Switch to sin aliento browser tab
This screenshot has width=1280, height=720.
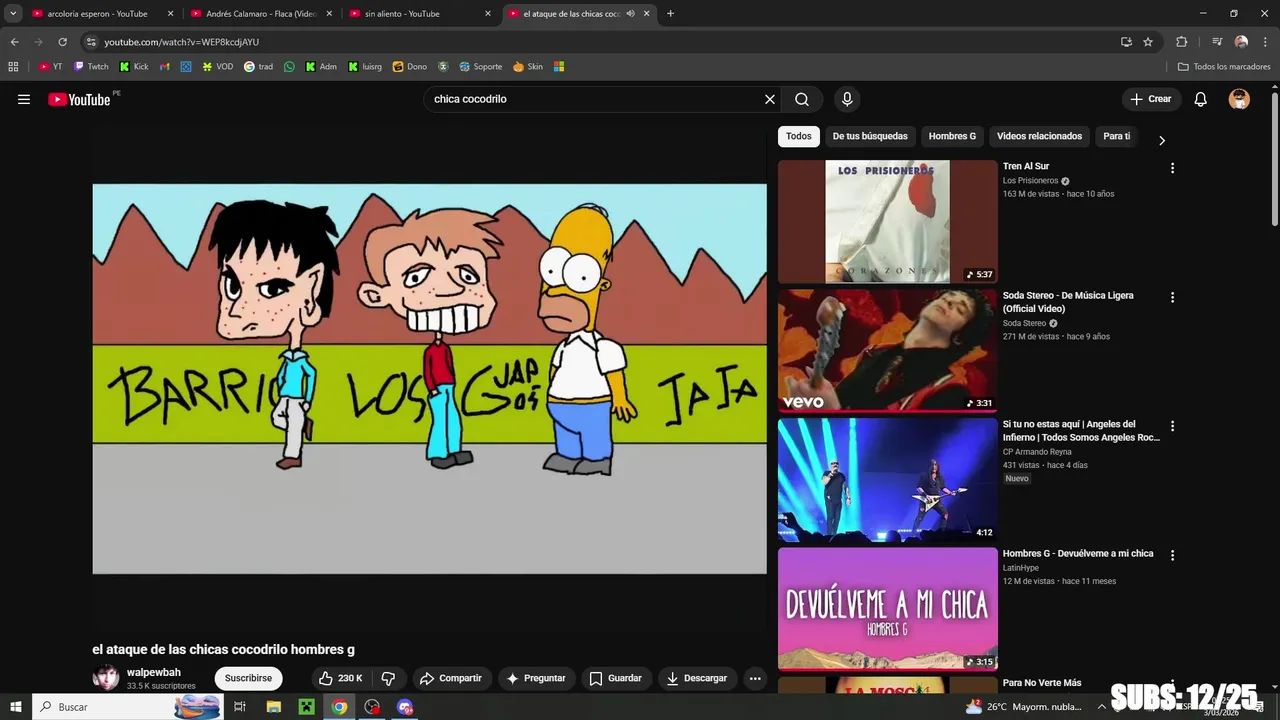tap(420, 14)
